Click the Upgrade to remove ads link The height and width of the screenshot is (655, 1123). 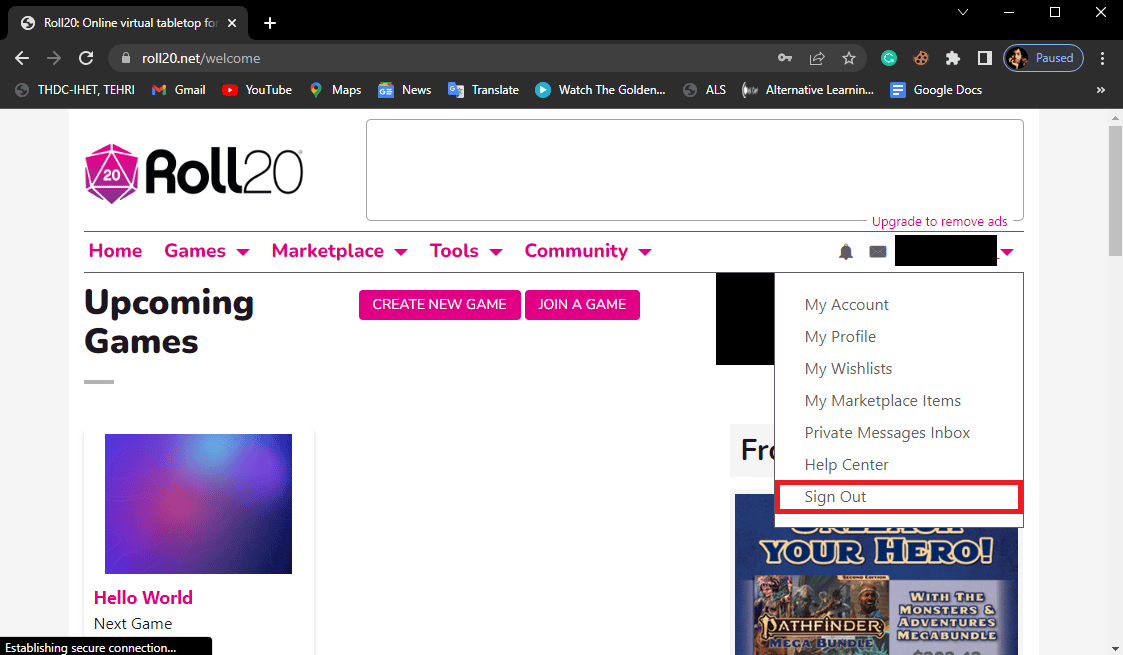[940, 221]
